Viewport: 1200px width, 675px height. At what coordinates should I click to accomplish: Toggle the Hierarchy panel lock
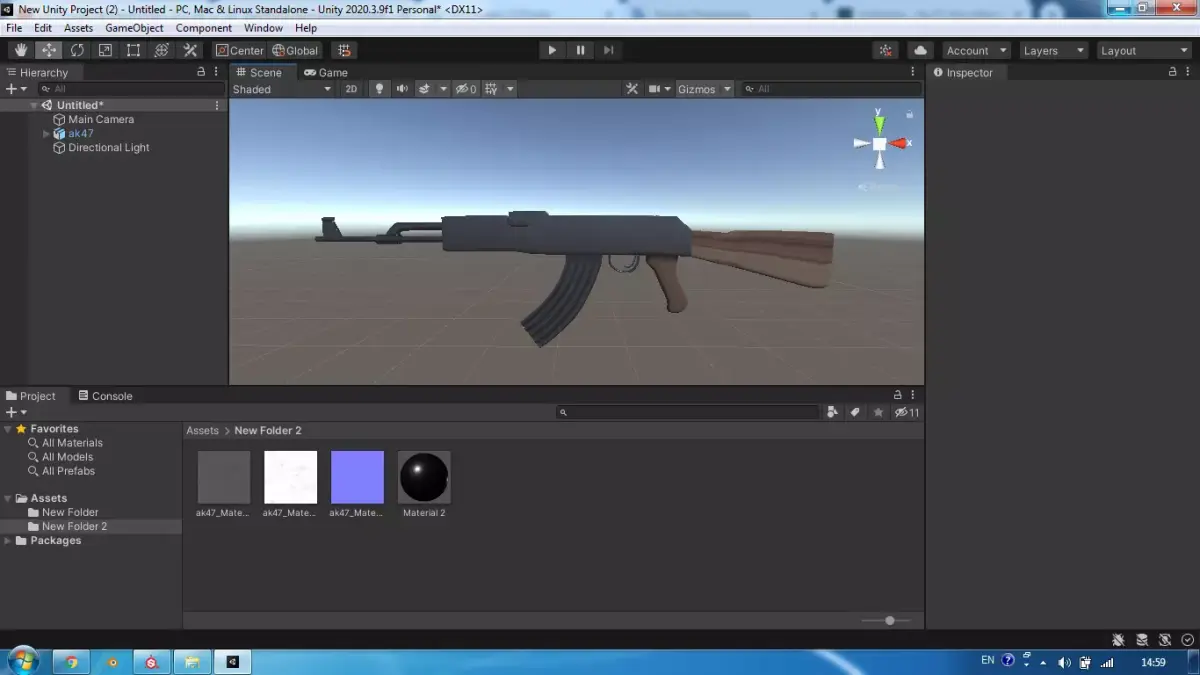click(x=201, y=72)
